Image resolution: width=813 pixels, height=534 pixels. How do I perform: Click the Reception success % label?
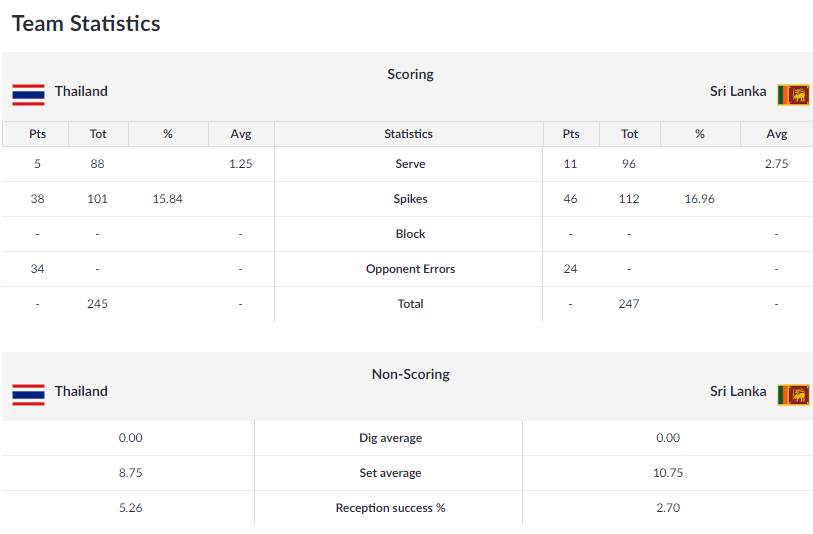(x=390, y=508)
